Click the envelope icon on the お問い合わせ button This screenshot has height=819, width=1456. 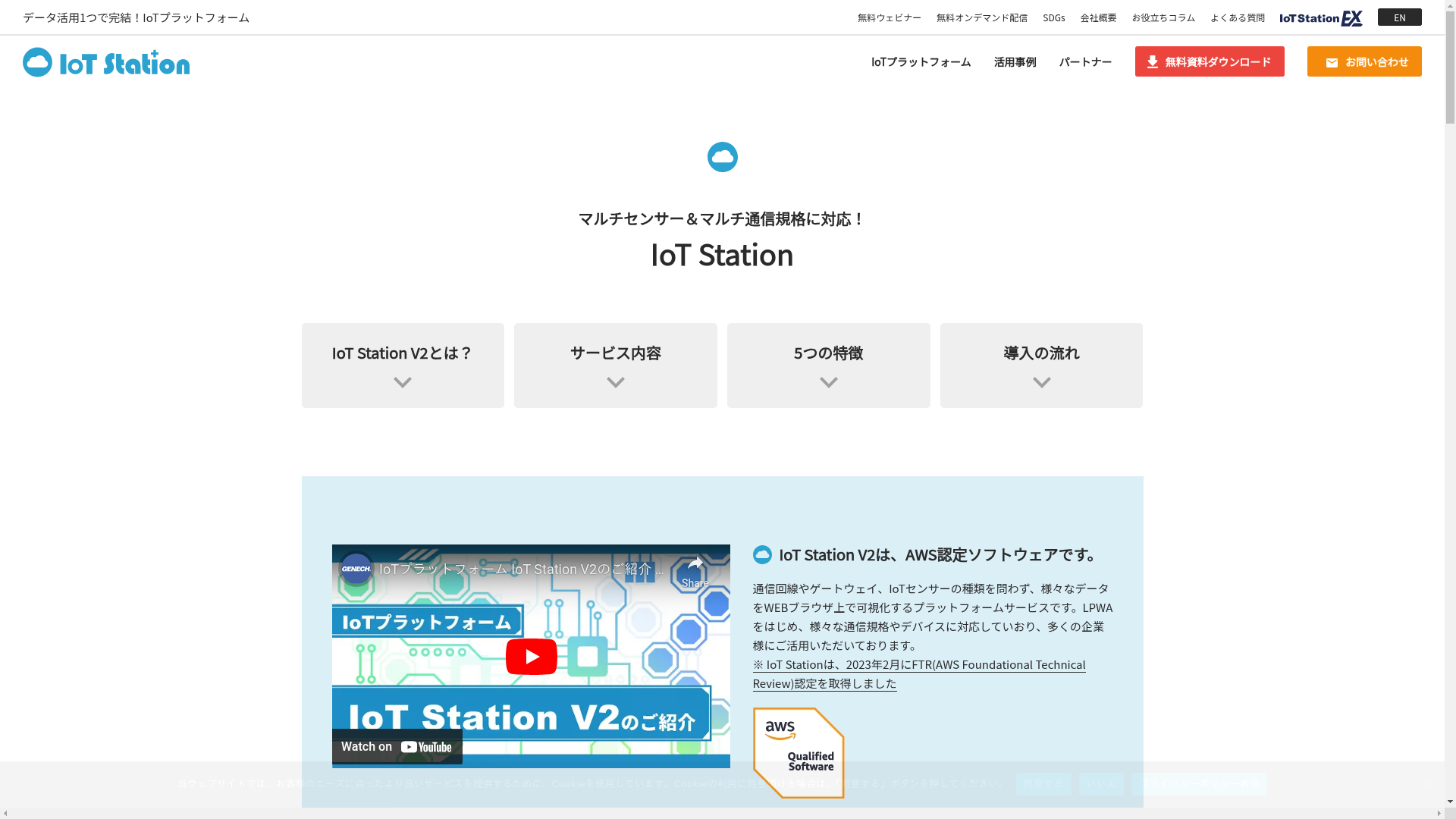point(1332,63)
